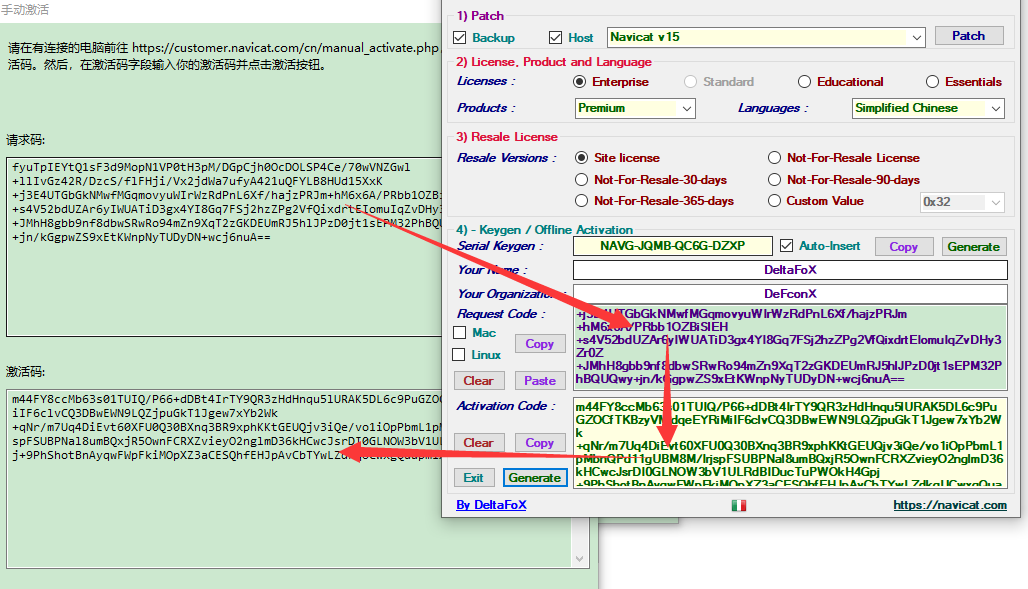Toggle the Backup checkbox

[460, 37]
